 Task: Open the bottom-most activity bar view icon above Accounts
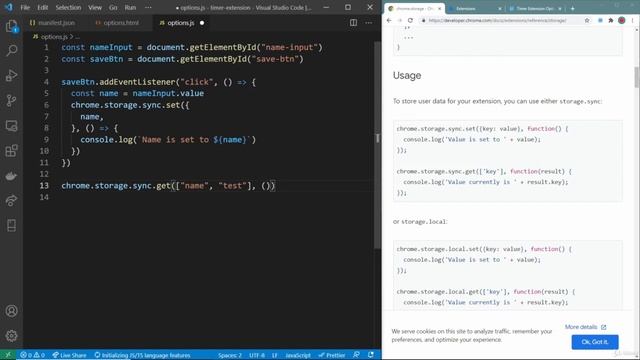click(x=11, y=225)
